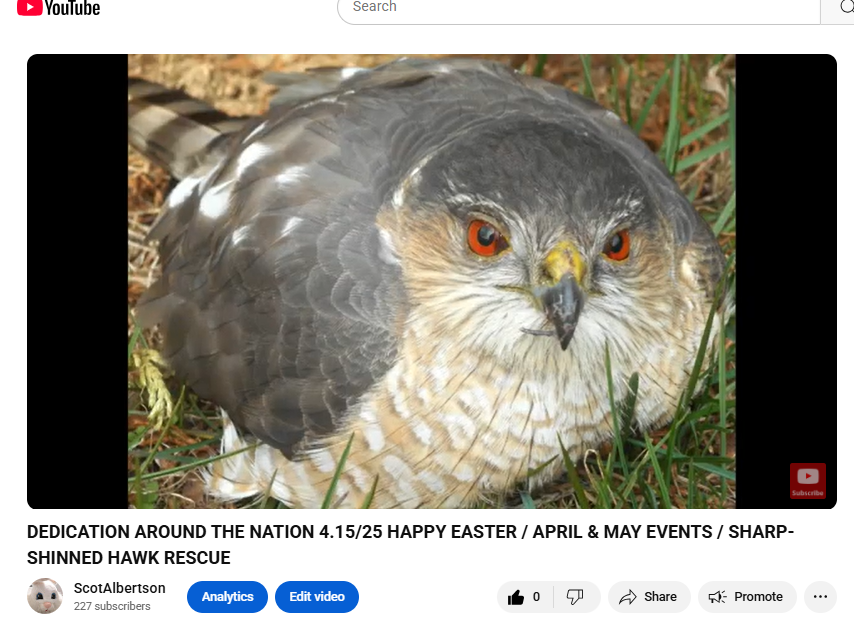Click the Share label text

[660, 597]
